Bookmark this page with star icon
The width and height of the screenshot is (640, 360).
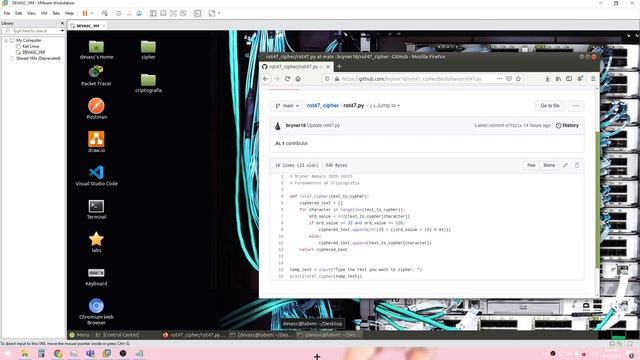(518, 79)
